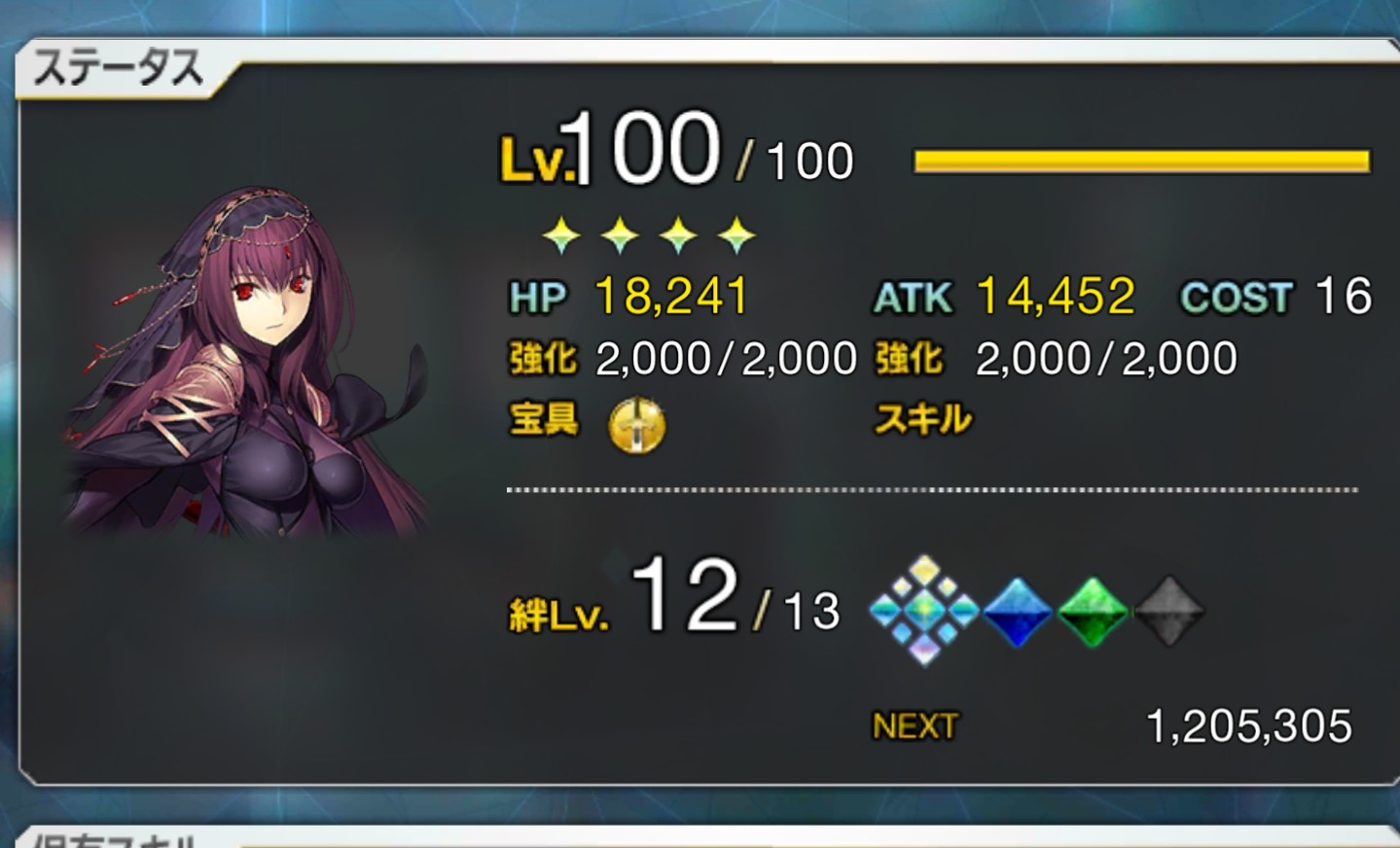Tap the second rarity star
The height and width of the screenshot is (848, 1400).
620,235
